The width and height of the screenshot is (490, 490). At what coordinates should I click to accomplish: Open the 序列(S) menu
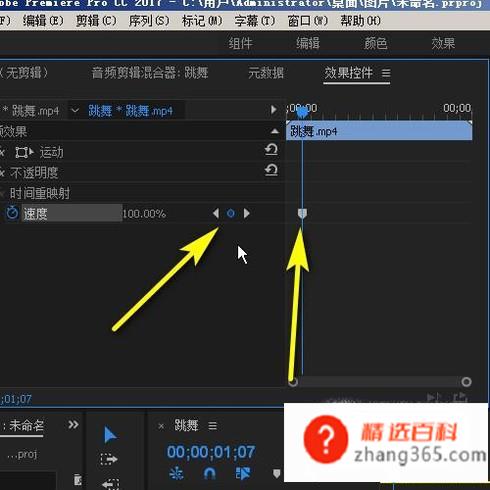[149, 21]
